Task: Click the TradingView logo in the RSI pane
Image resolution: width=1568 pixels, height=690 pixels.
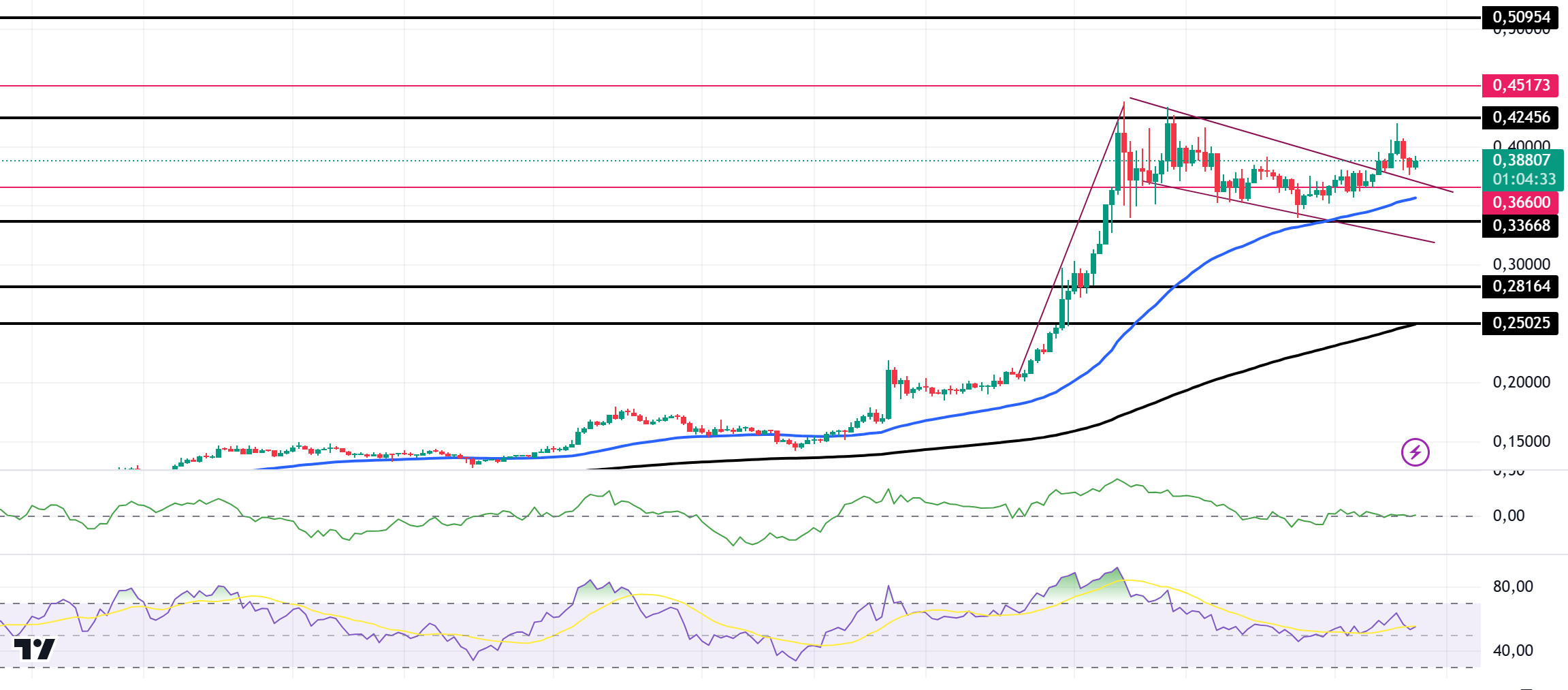Action: tap(34, 649)
